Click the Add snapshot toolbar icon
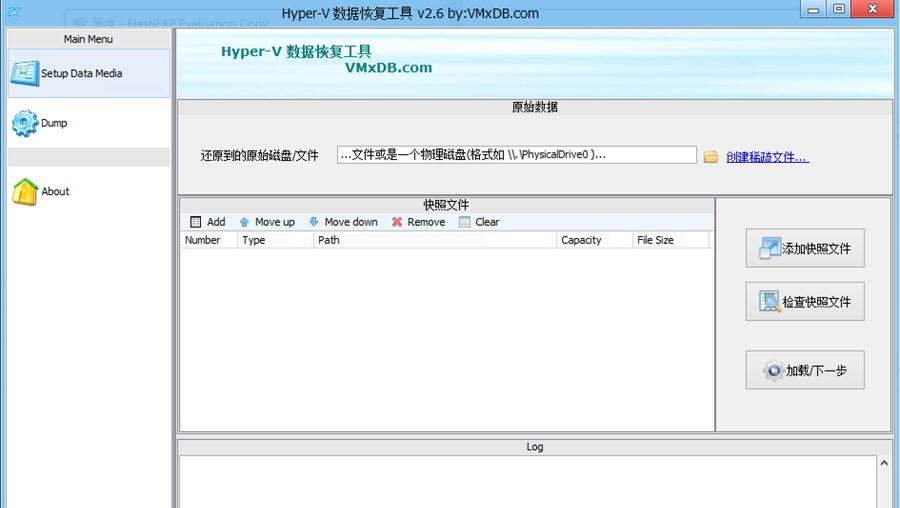 pos(196,222)
